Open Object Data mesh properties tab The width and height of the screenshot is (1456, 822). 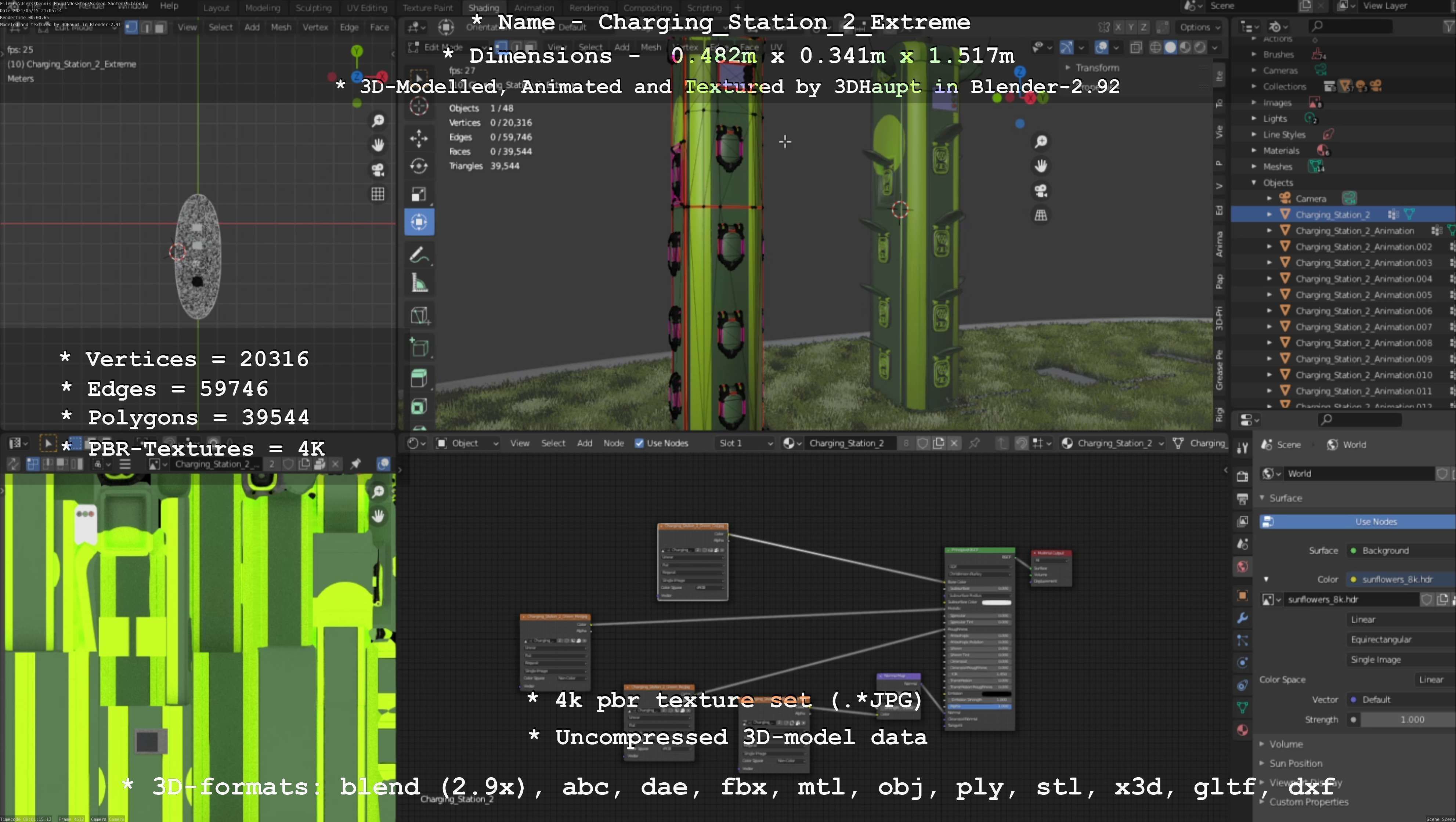click(x=1242, y=707)
